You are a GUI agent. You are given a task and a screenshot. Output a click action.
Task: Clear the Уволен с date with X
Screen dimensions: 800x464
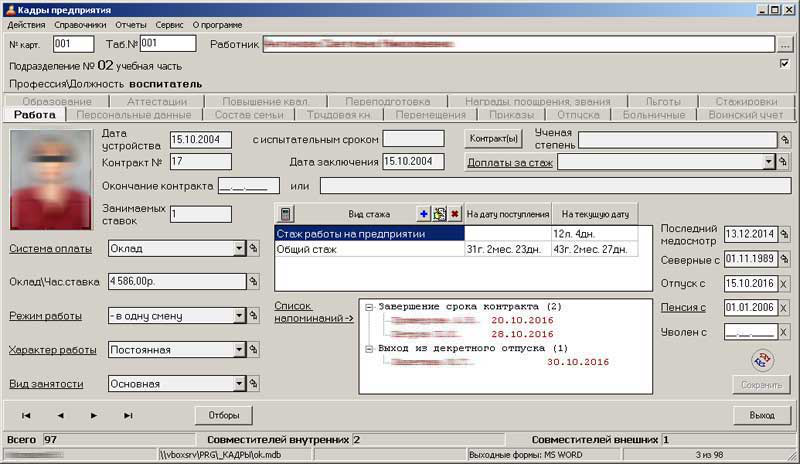coord(784,332)
